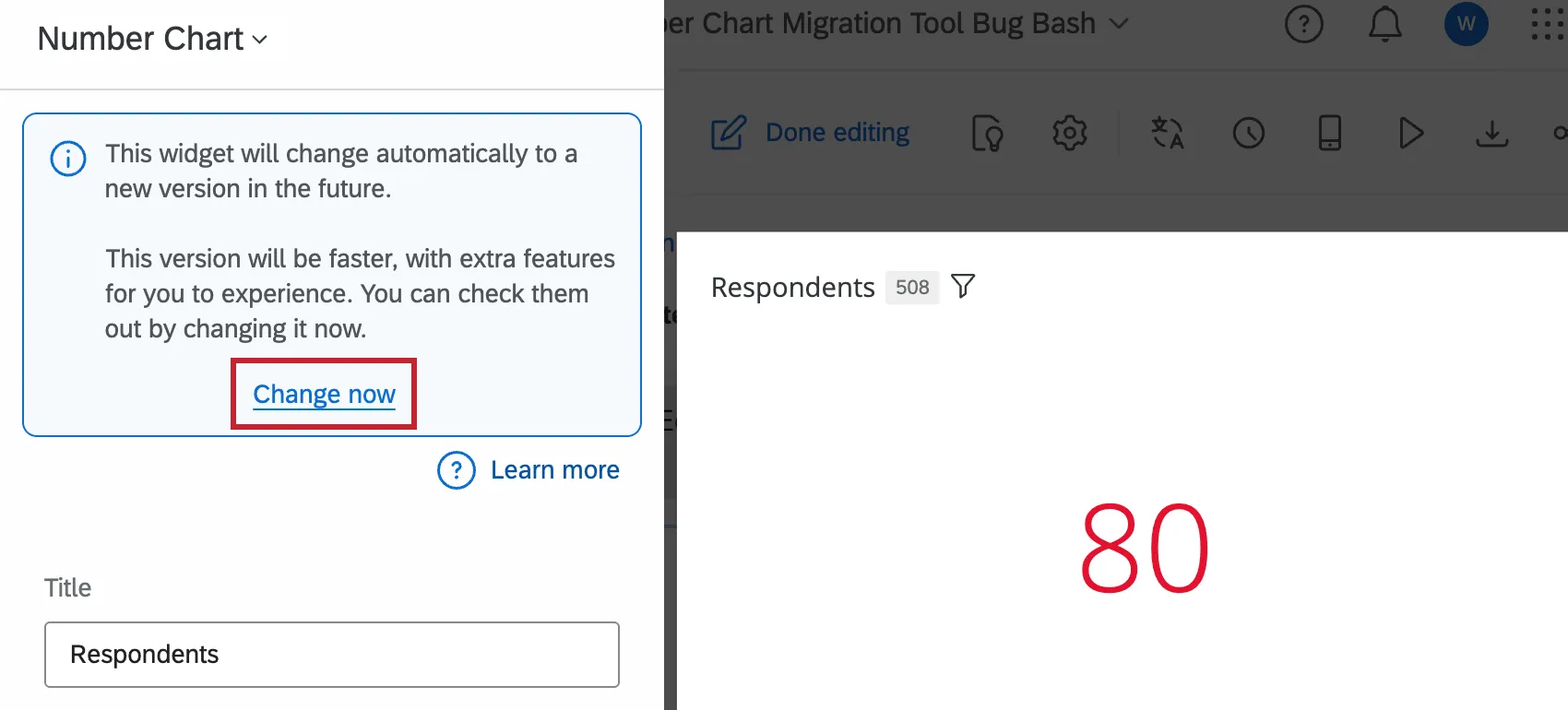Viewport: 1568px width, 710px height.
Task: Open the W user account avatar
Action: 1466,24
